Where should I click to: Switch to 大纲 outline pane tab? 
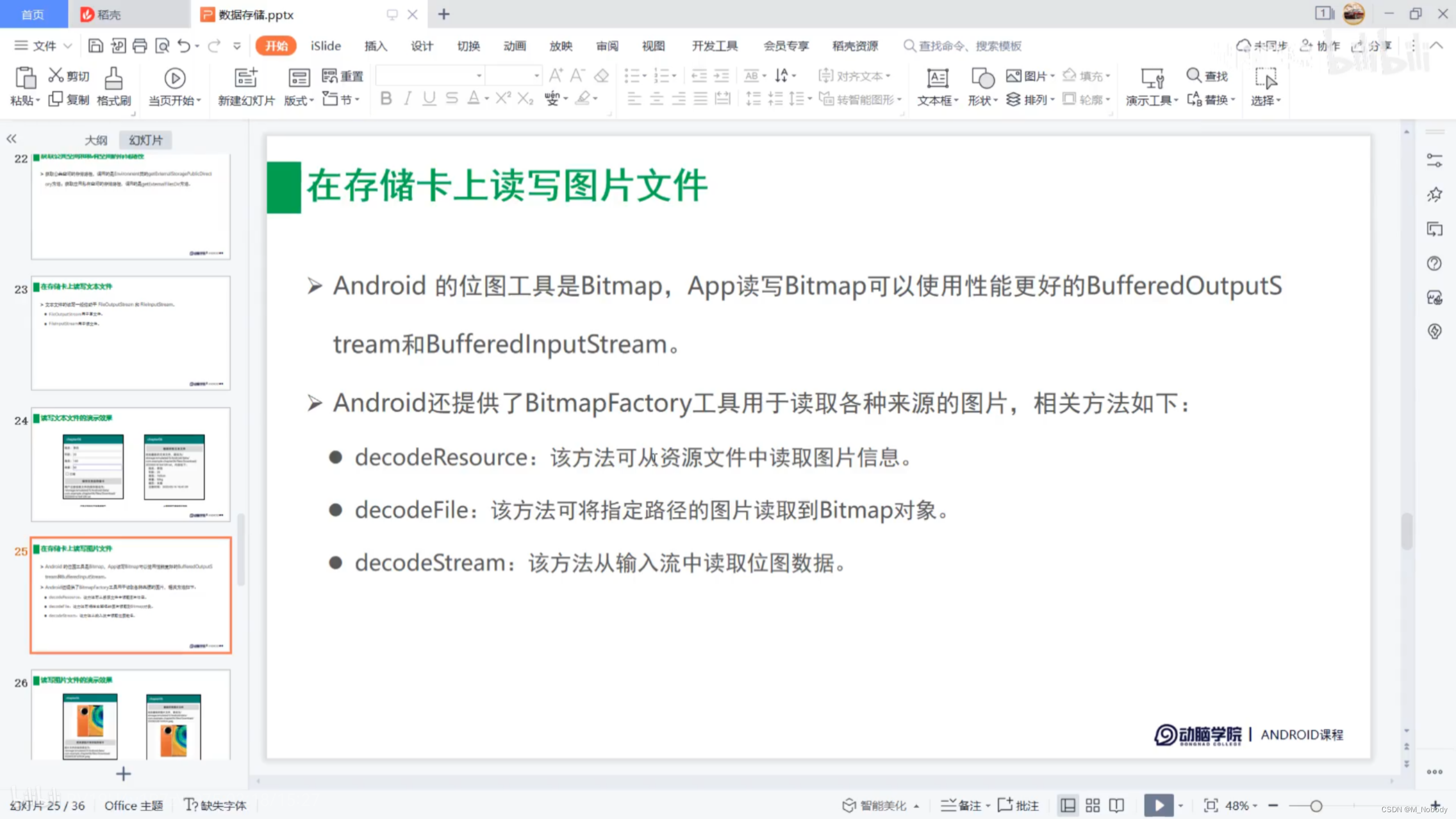tap(96, 140)
